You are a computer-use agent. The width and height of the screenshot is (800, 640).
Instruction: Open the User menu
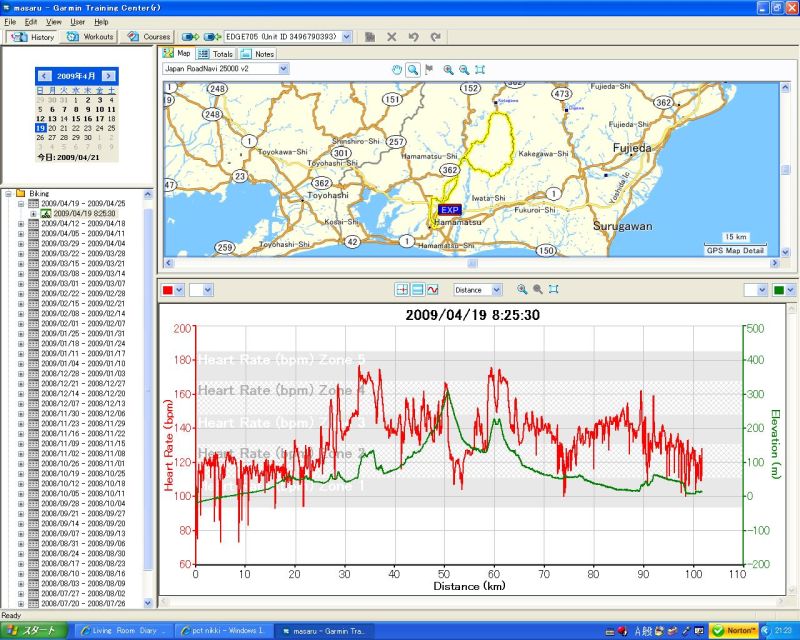point(78,22)
